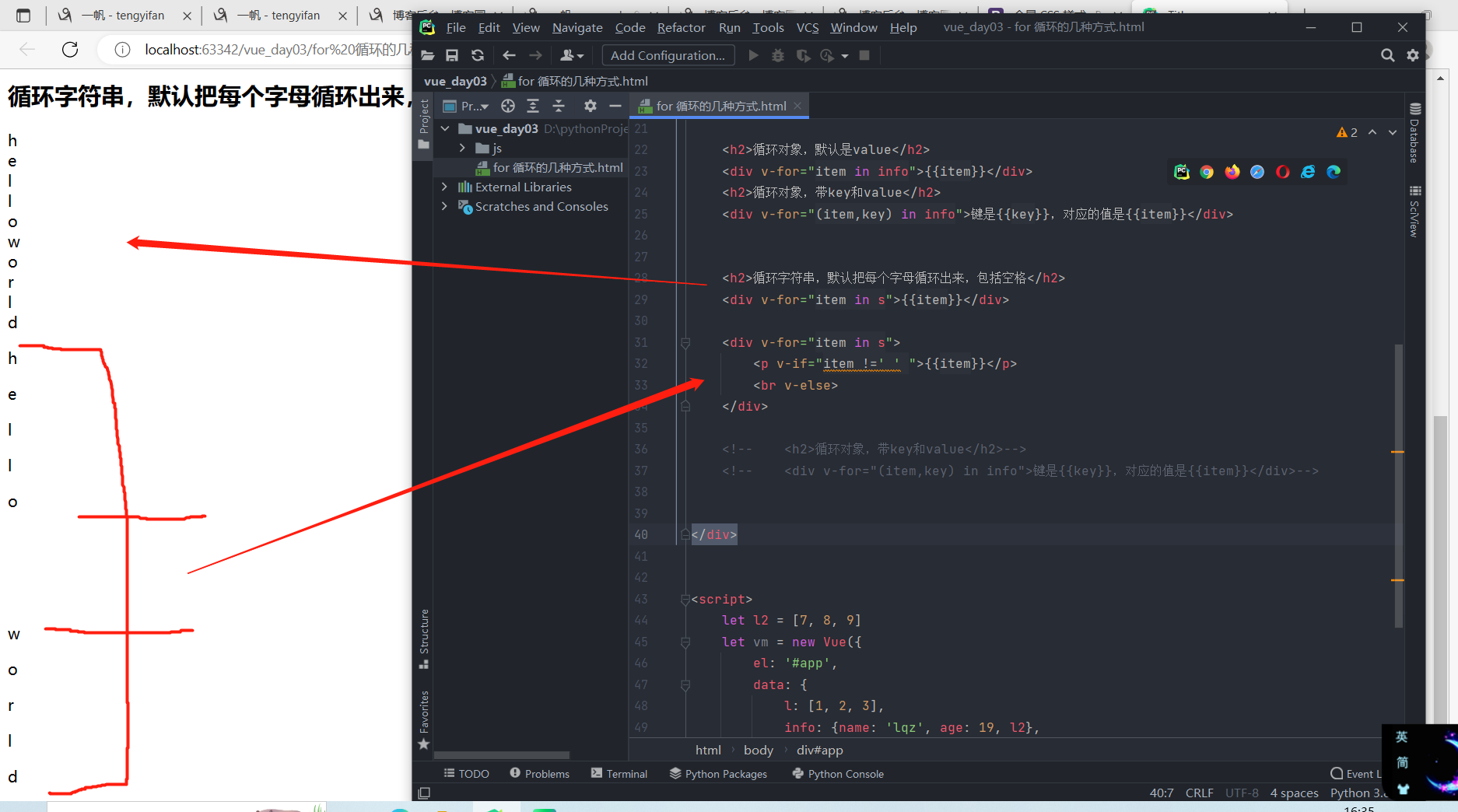This screenshot has height=812, width=1458.
Task: Toggle the Favorites tool window stripe
Action: pos(424,720)
